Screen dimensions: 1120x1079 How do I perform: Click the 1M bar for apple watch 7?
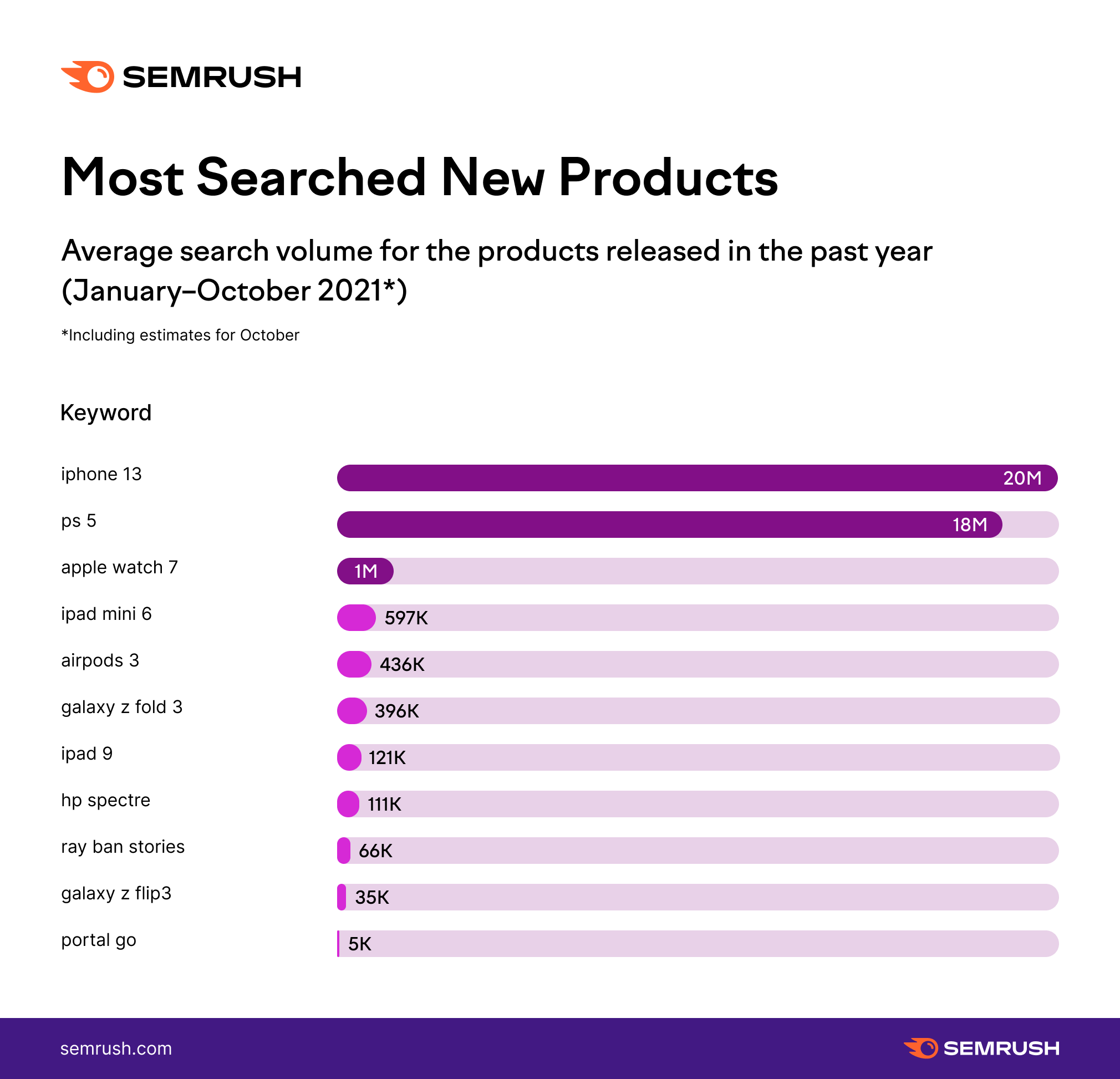[x=365, y=571]
